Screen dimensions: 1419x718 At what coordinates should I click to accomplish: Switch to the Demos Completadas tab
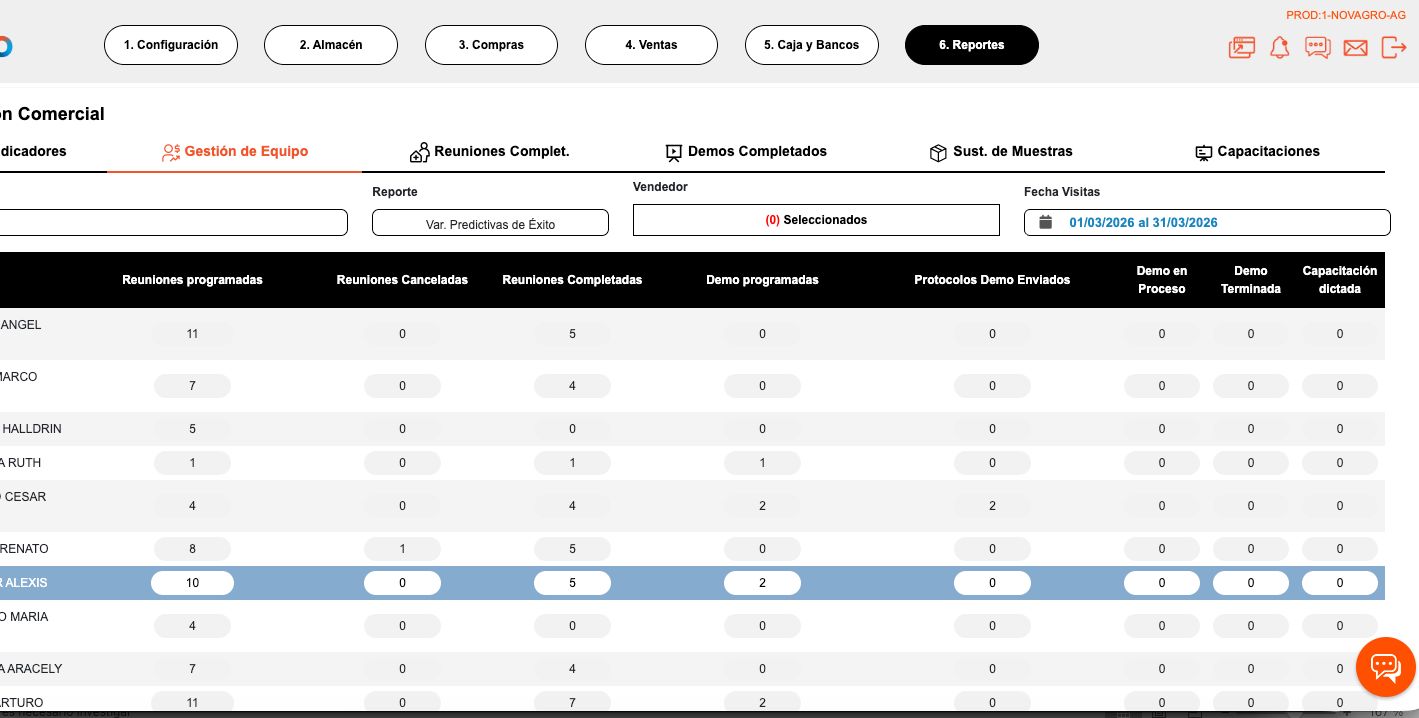(x=746, y=151)
